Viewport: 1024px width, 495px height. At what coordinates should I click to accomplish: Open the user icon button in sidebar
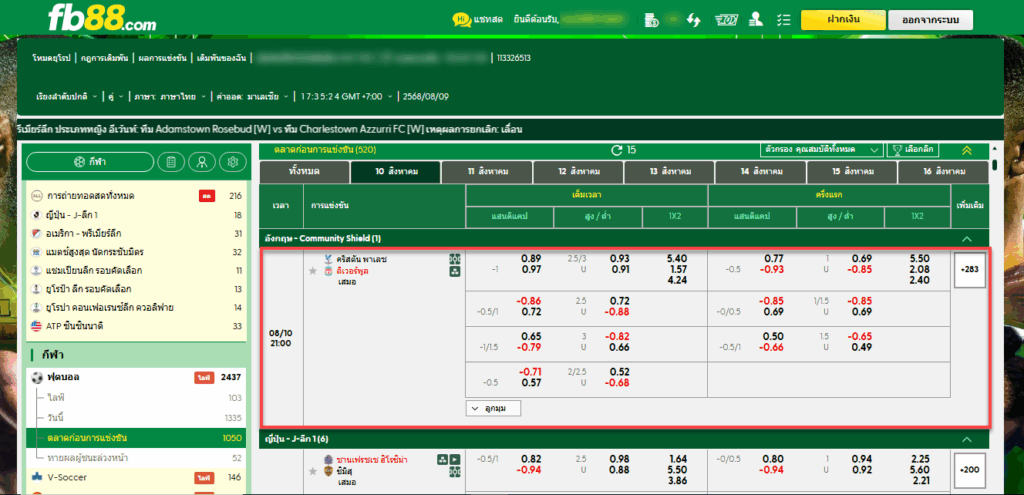(x=201, y=162)
